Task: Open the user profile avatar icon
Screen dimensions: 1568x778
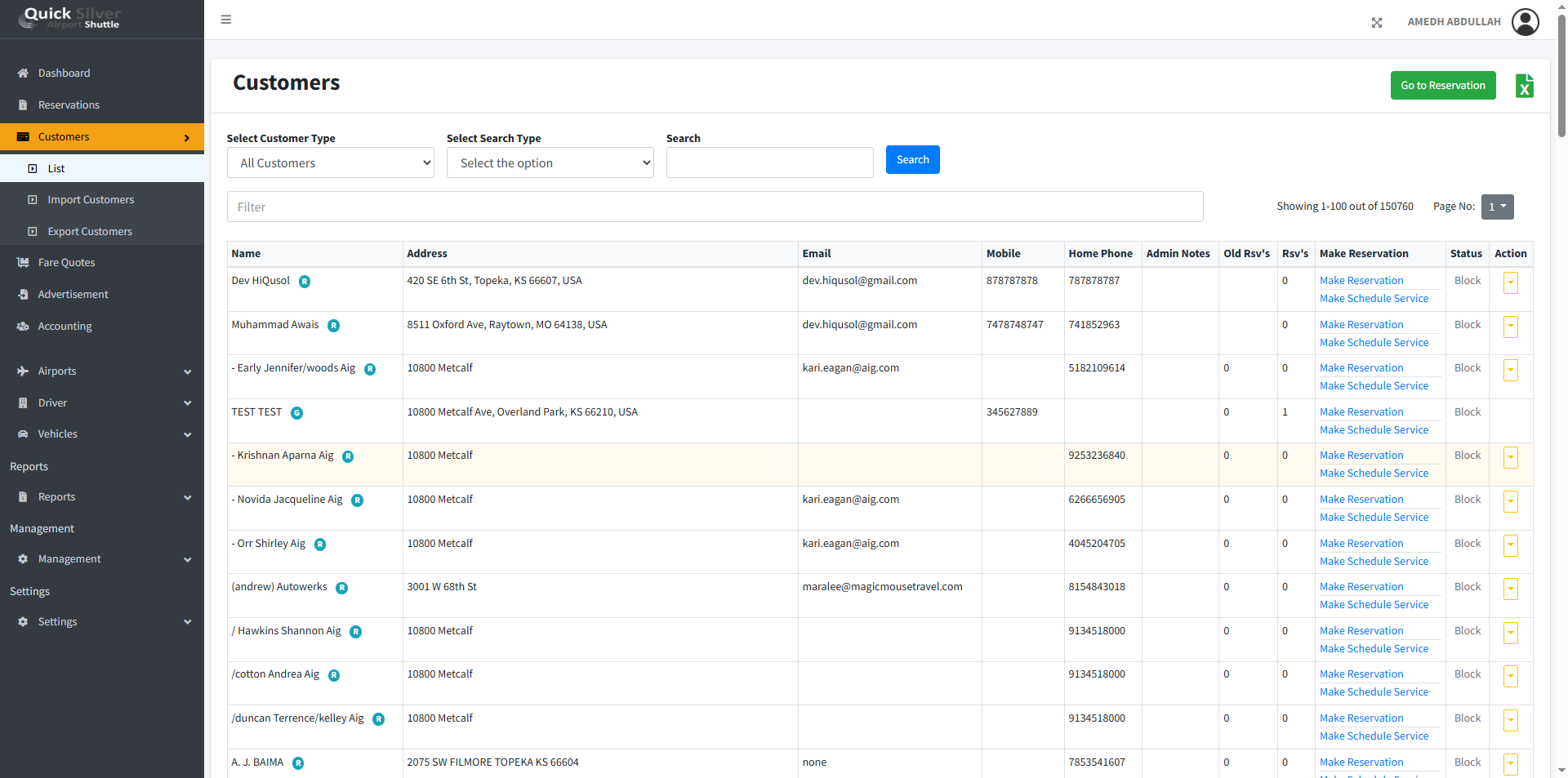Action: [1525, 22]
